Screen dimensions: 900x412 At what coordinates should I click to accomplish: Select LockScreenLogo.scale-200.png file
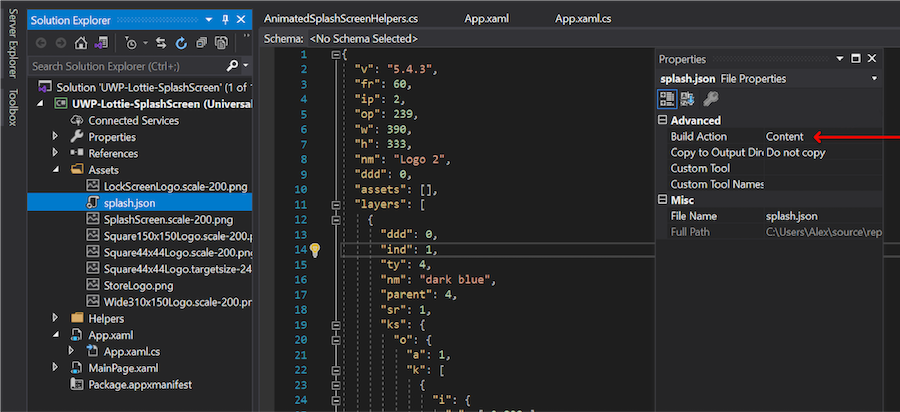pyautogui.click(x=178, y=186)
